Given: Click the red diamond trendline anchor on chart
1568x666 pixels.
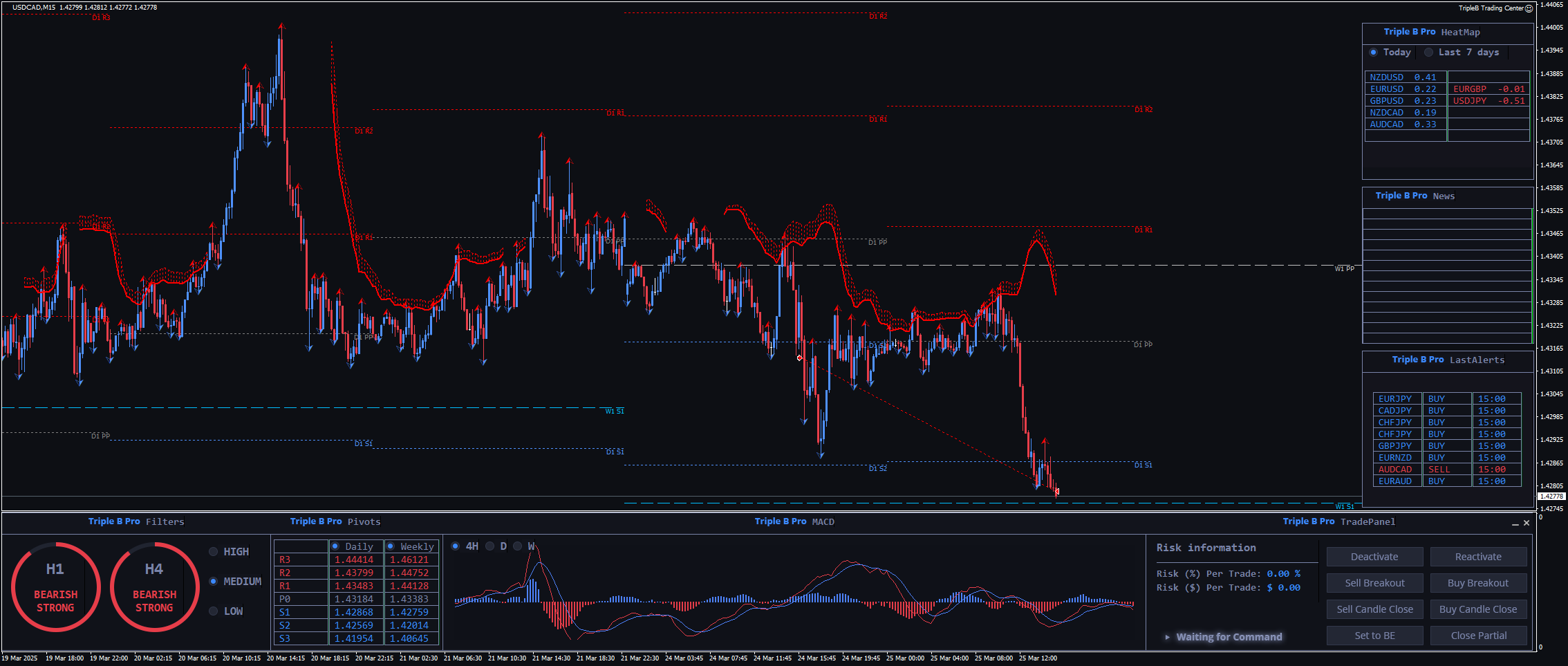Looking at the screenshot, I should [x=799, y=358].
